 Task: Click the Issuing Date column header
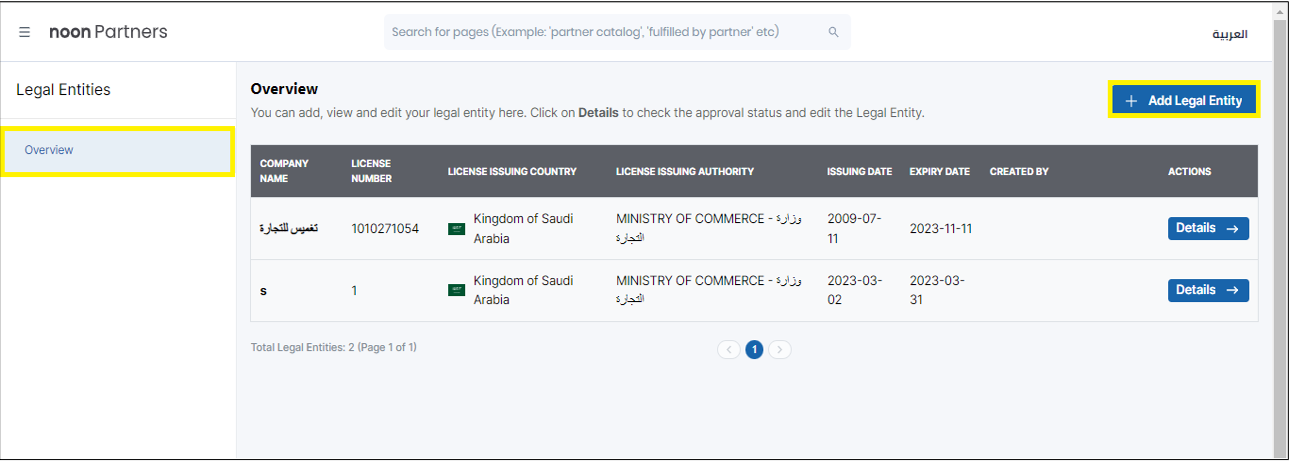pos(859,171)
